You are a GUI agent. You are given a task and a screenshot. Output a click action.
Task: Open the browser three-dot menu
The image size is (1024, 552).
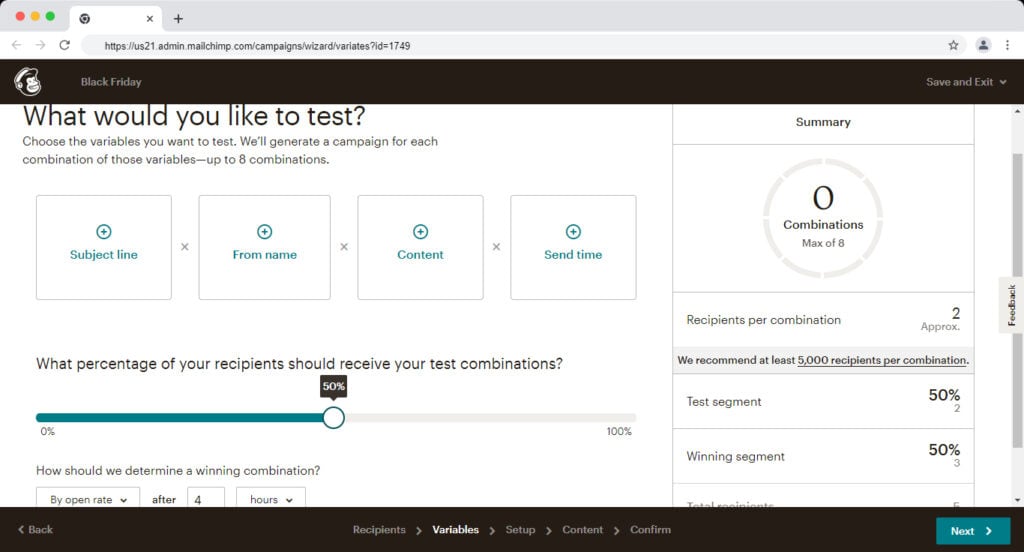tap(1007, 45)
